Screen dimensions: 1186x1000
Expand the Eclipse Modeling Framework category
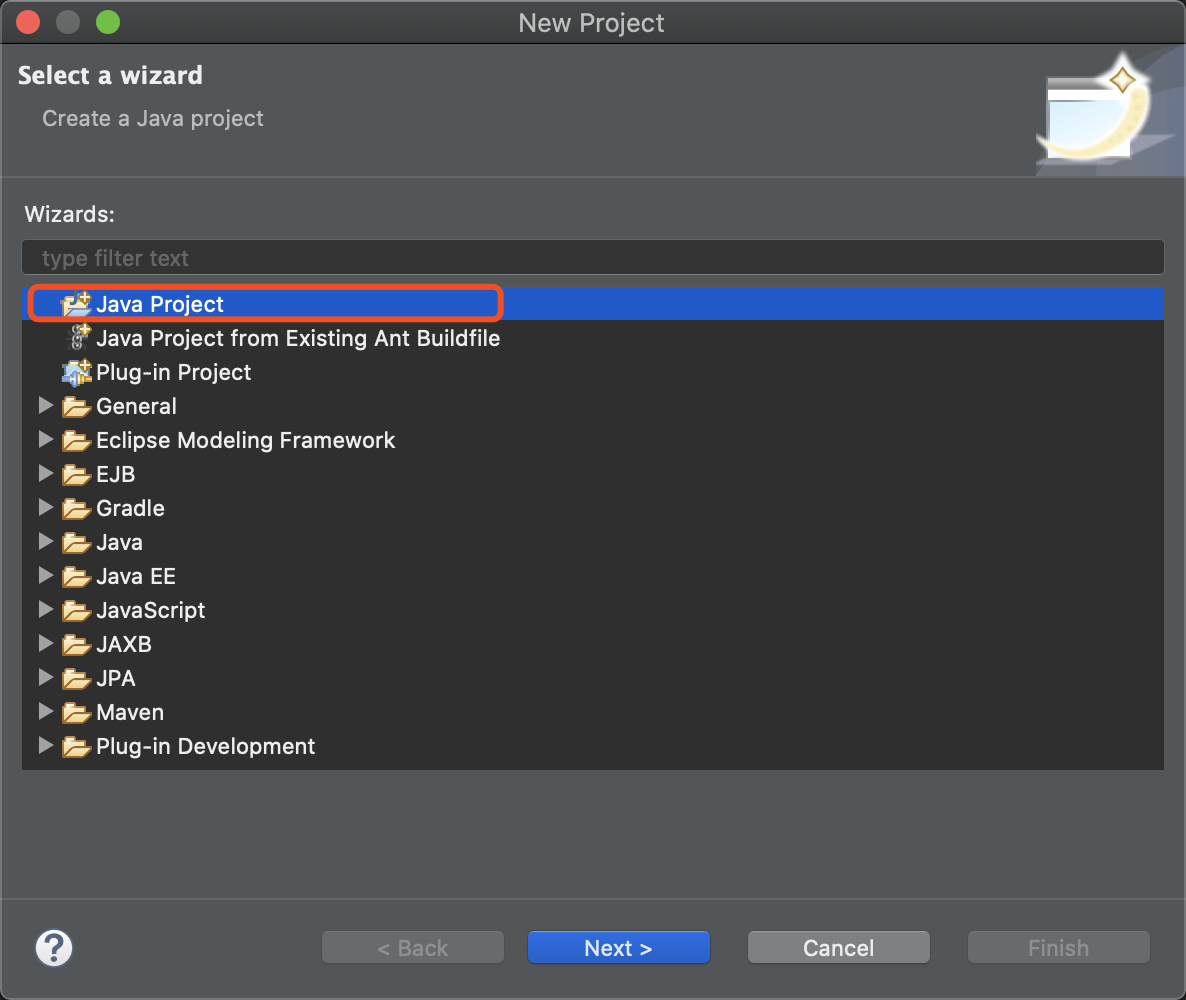45,439
